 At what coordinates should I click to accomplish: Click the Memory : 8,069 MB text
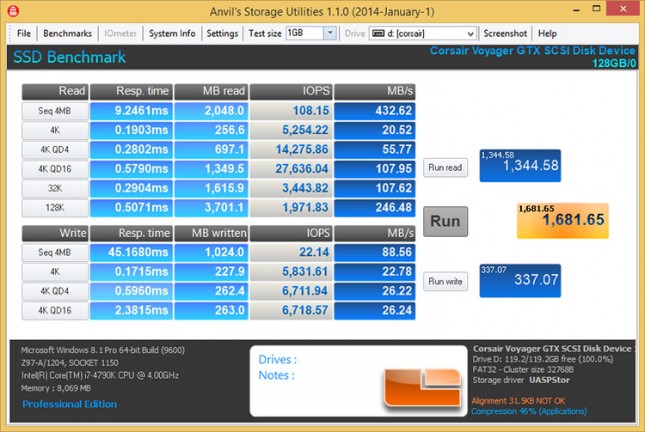click(56, 388)
